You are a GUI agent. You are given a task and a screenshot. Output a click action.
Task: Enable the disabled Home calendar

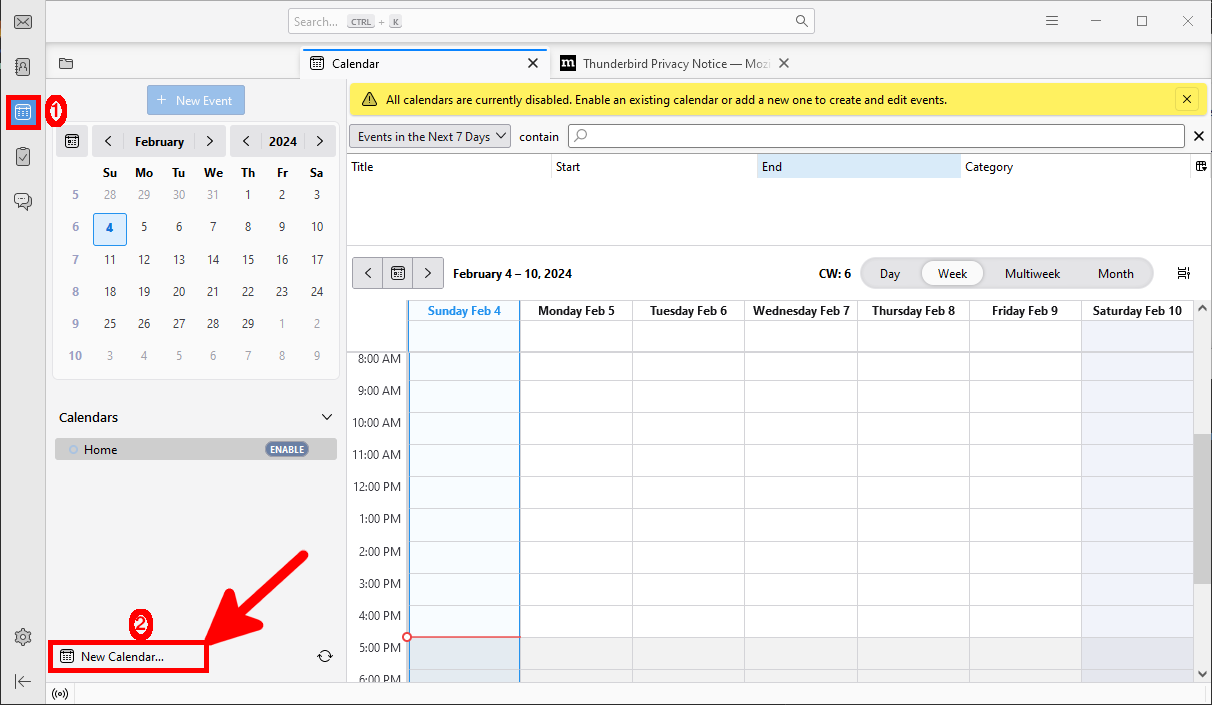click(286, 449)
